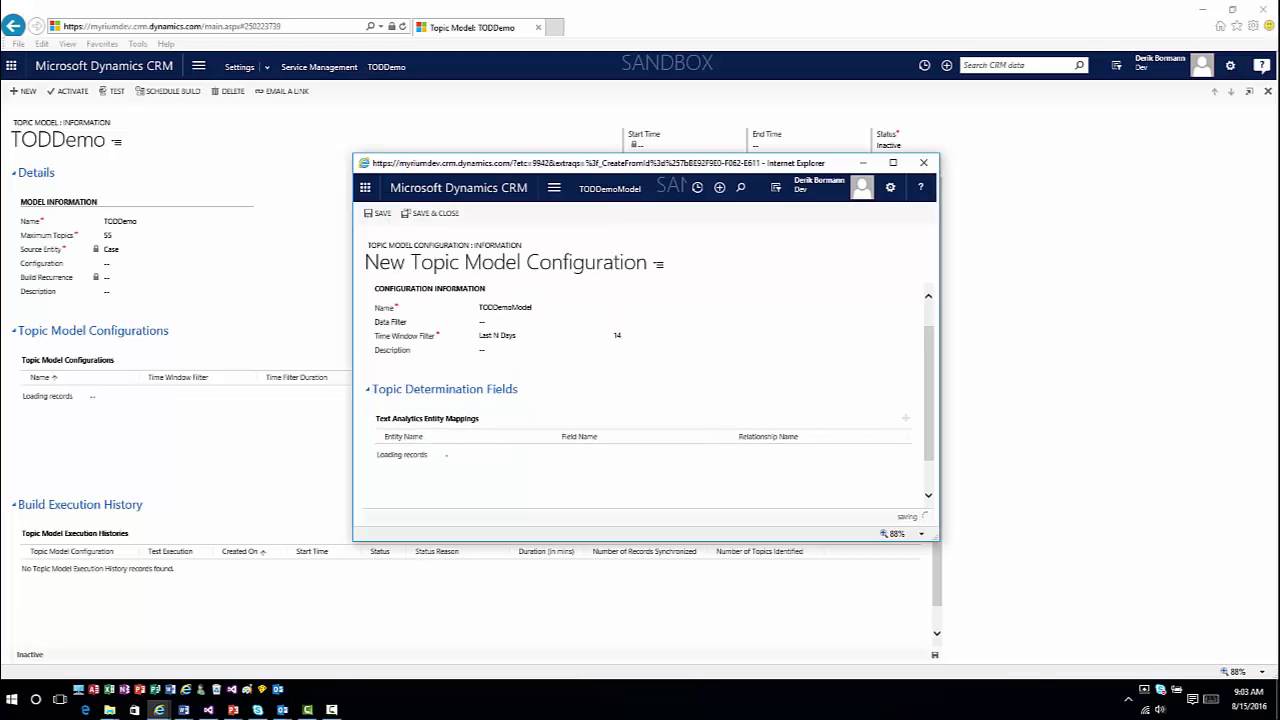
Task: Open New Topic Model Configuration title menu
Action: (658, 265)
